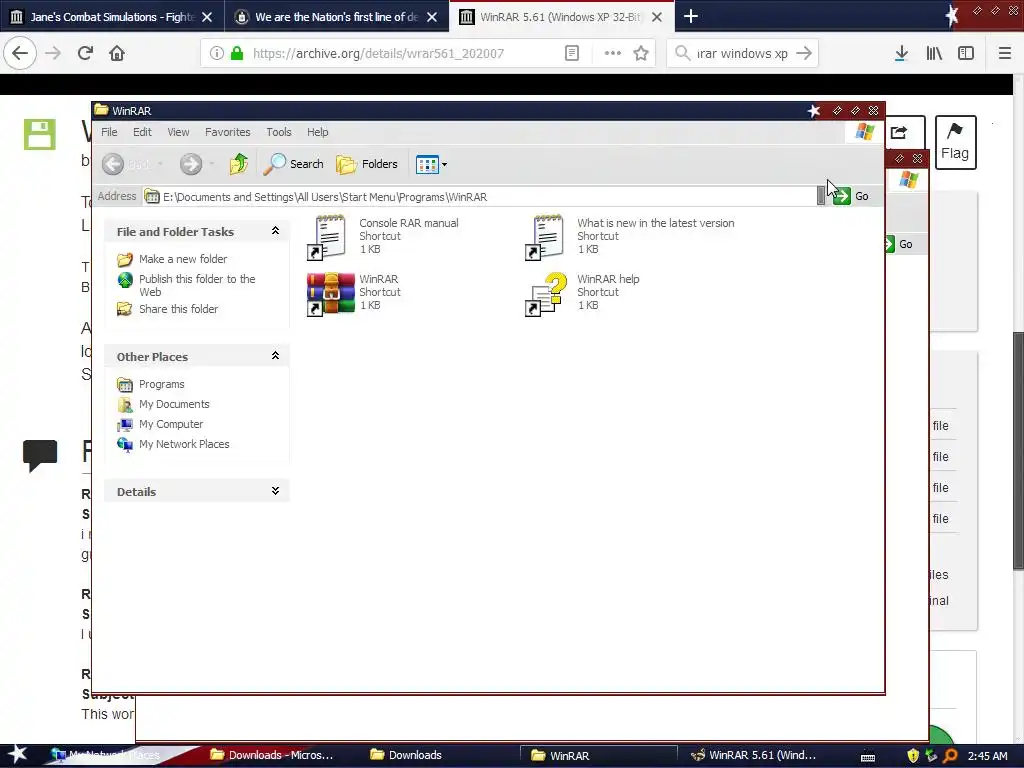Open the Favorites menu
1024x768 pixels.
pyautogui.click(x=228, y=132)
